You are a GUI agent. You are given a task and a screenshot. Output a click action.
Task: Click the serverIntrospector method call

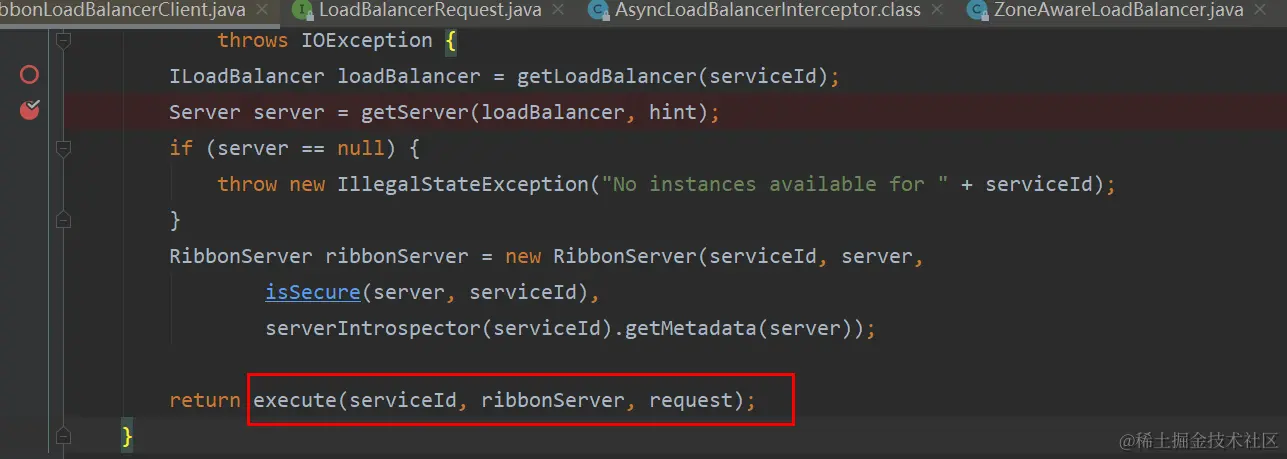coord(373,328)
